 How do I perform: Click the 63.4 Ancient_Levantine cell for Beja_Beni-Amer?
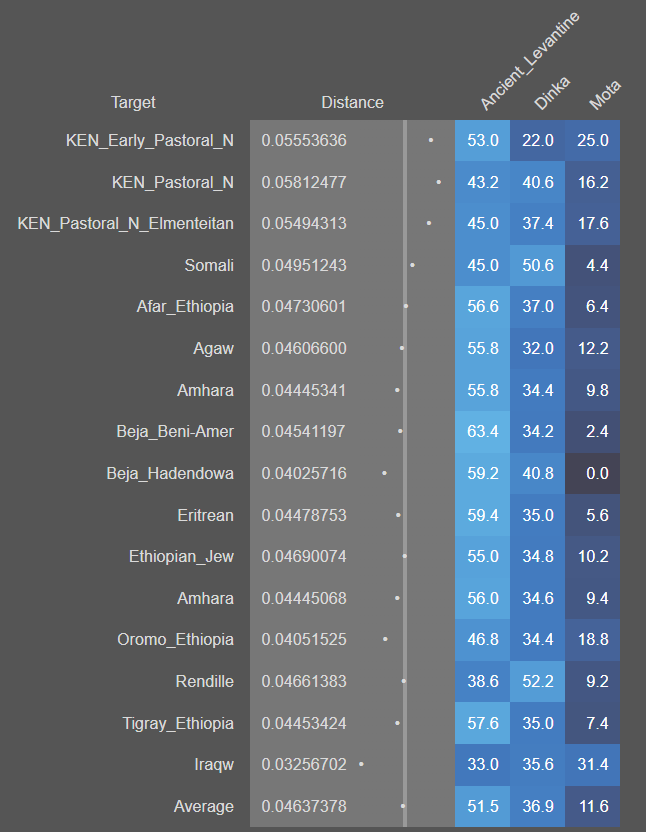click(482, 431)
